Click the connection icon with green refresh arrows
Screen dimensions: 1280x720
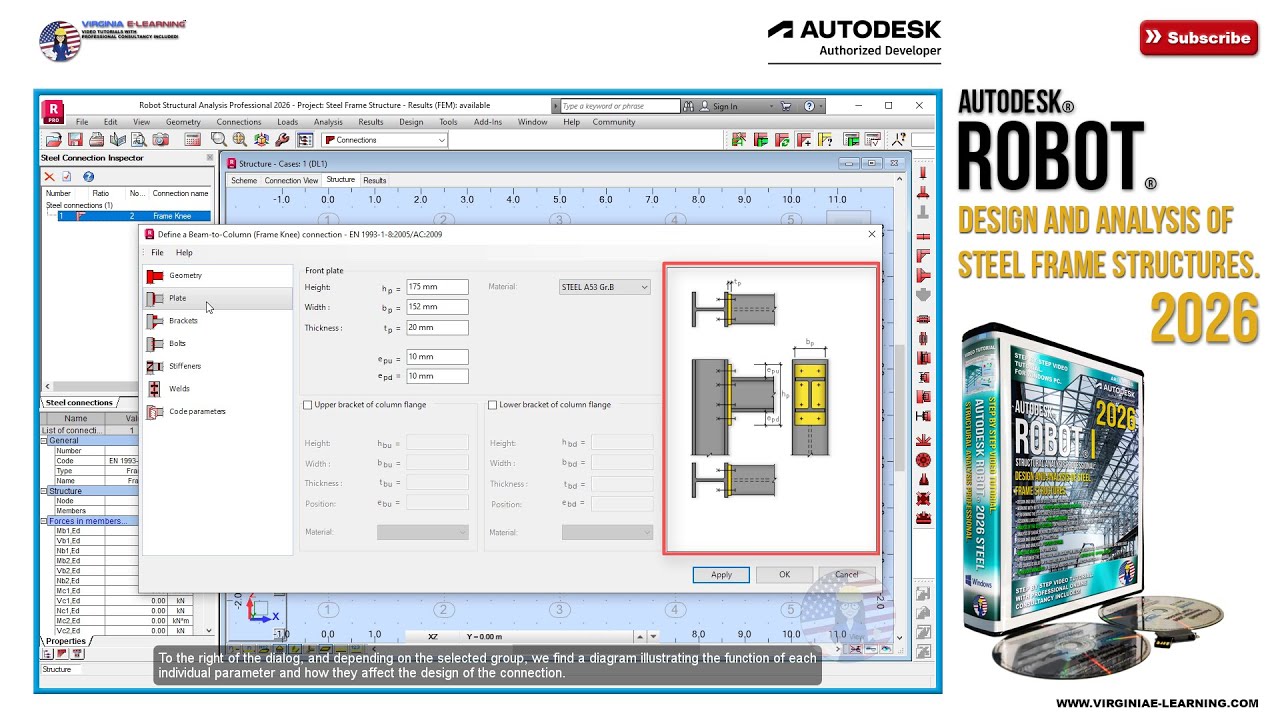[783, 140]
